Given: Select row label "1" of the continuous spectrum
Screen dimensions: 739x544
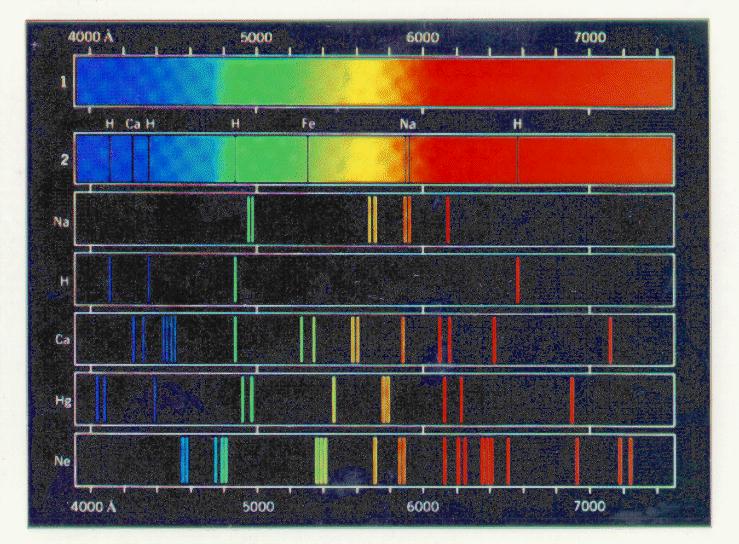Looking at the screenshot, I should 63,82.
